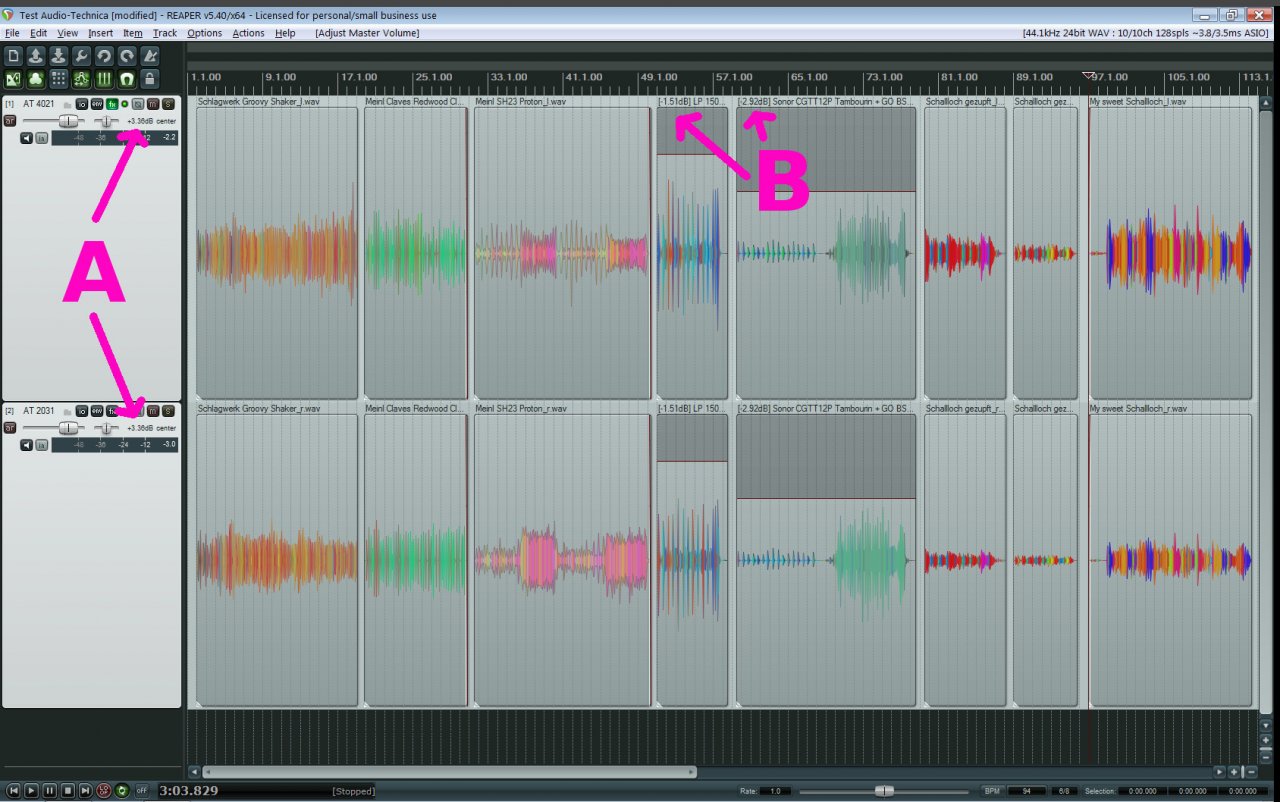Open the io routing button on the AT 2031 track
The width and height of the screenshot is (1280, 802).
pos(82,411)
